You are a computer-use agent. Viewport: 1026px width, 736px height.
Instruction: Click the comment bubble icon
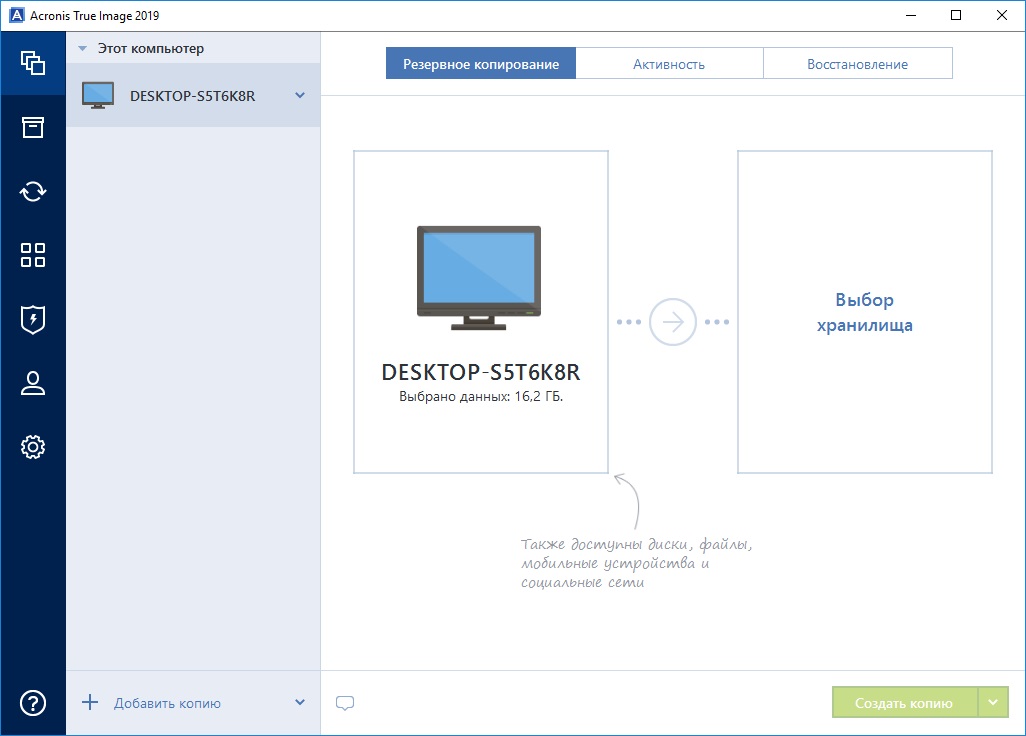345,703
